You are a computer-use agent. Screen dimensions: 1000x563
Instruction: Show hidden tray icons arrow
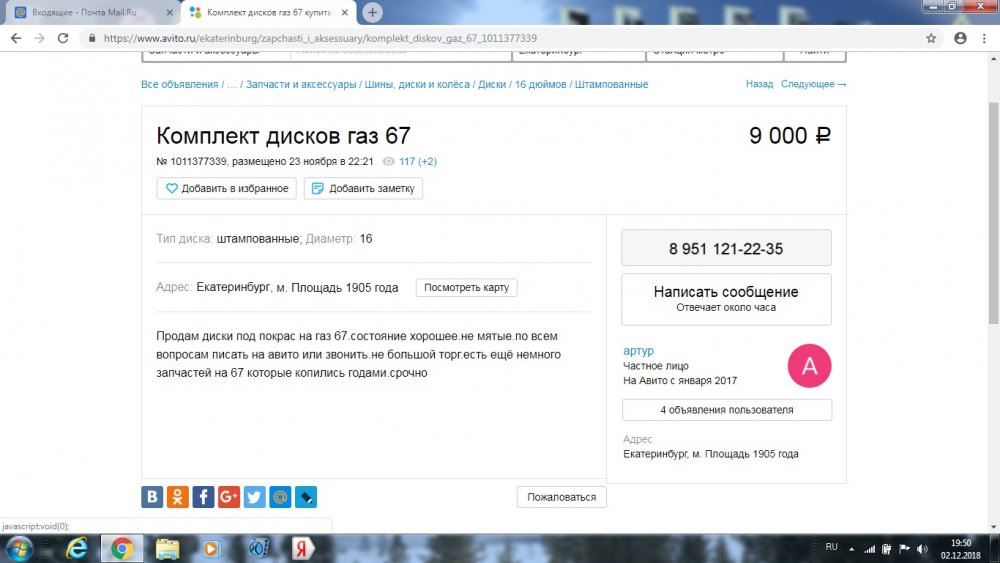851,549
